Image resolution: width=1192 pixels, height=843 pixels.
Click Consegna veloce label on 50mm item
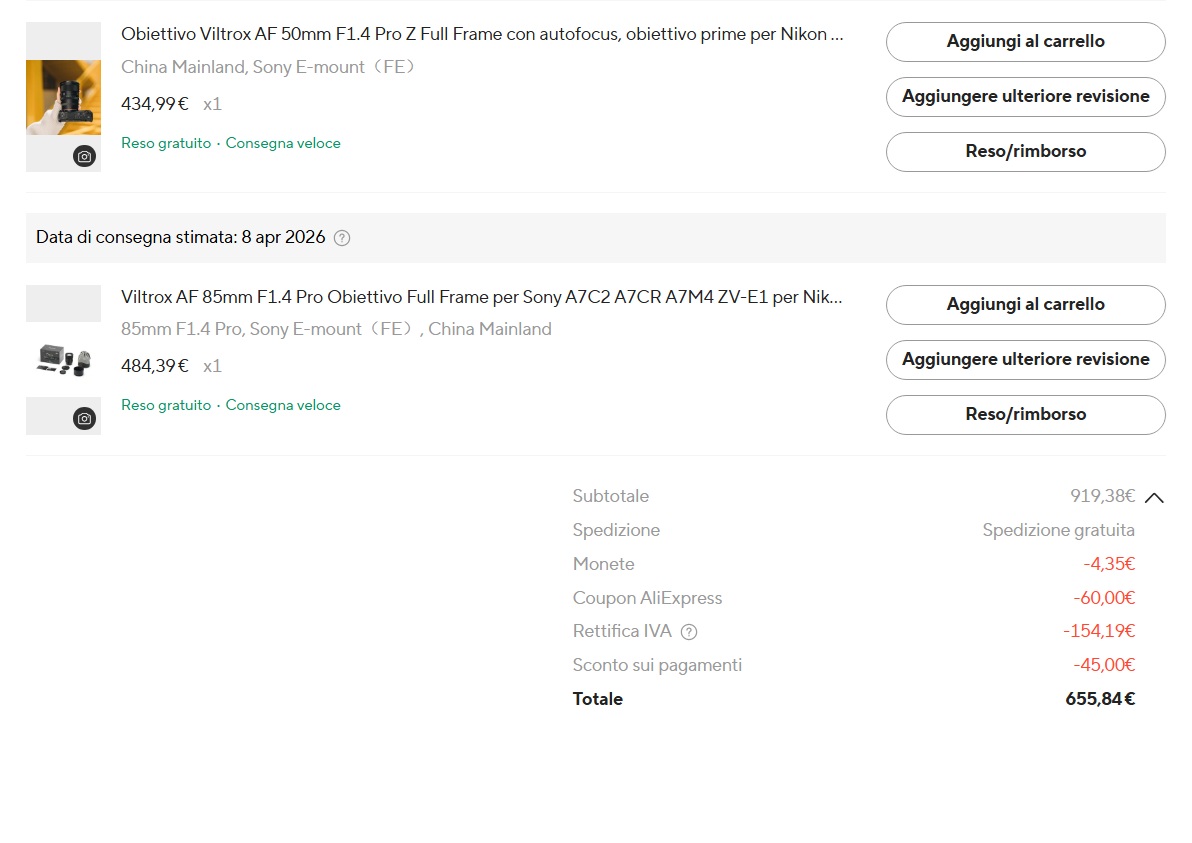283,143
